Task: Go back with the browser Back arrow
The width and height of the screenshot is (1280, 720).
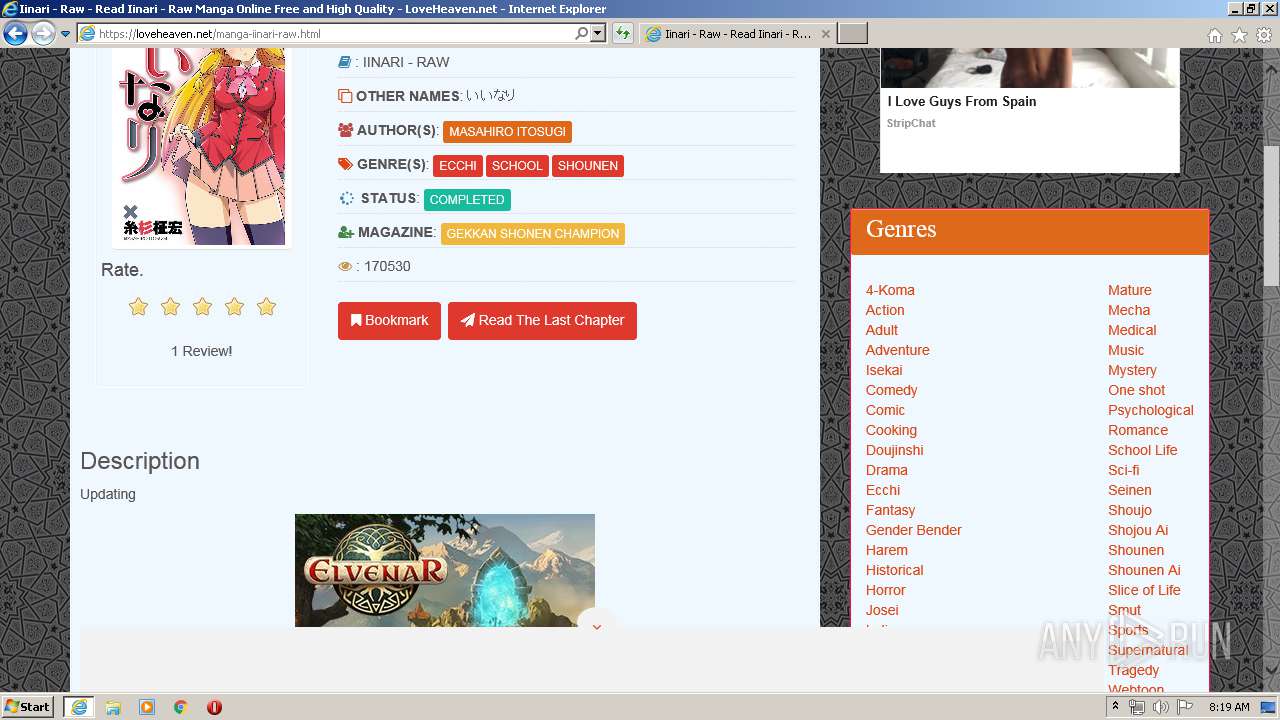Action: pos(15,34)
